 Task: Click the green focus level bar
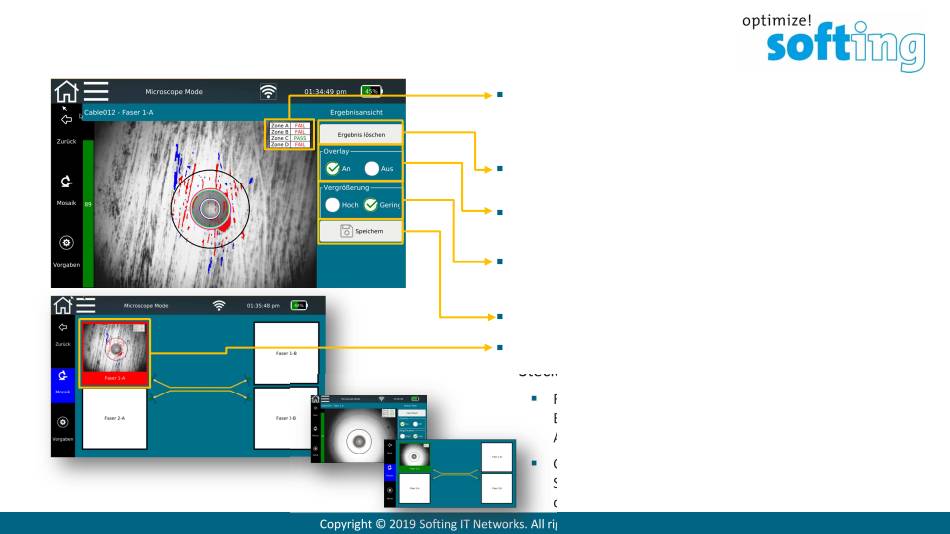(88, 213)
